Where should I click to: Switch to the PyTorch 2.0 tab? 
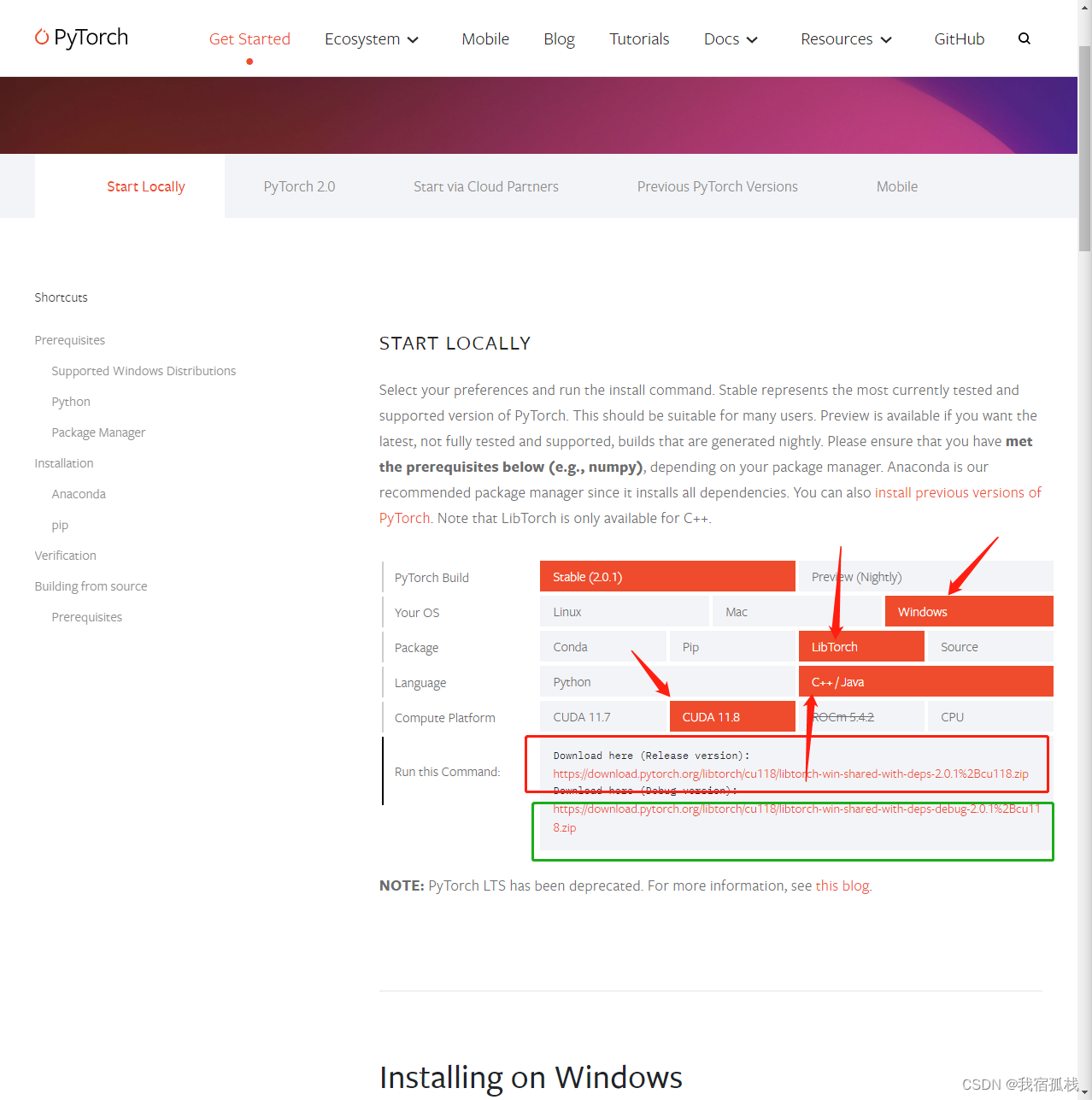click(x=299, y=186)
